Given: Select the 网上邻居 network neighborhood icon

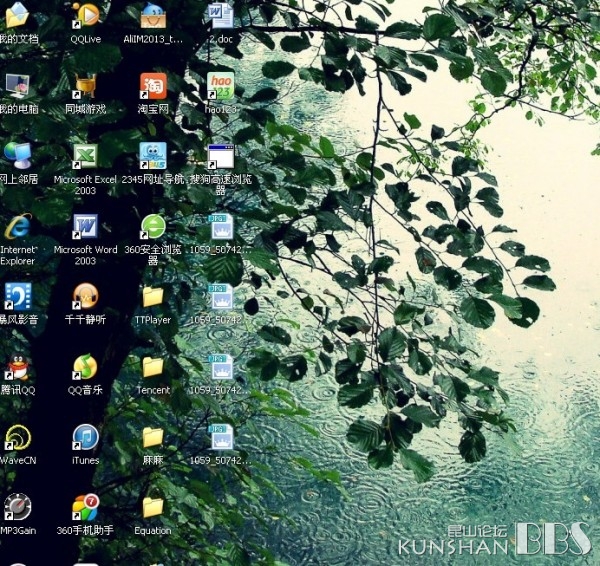Looking at the screenshot, I should point(18,155).
